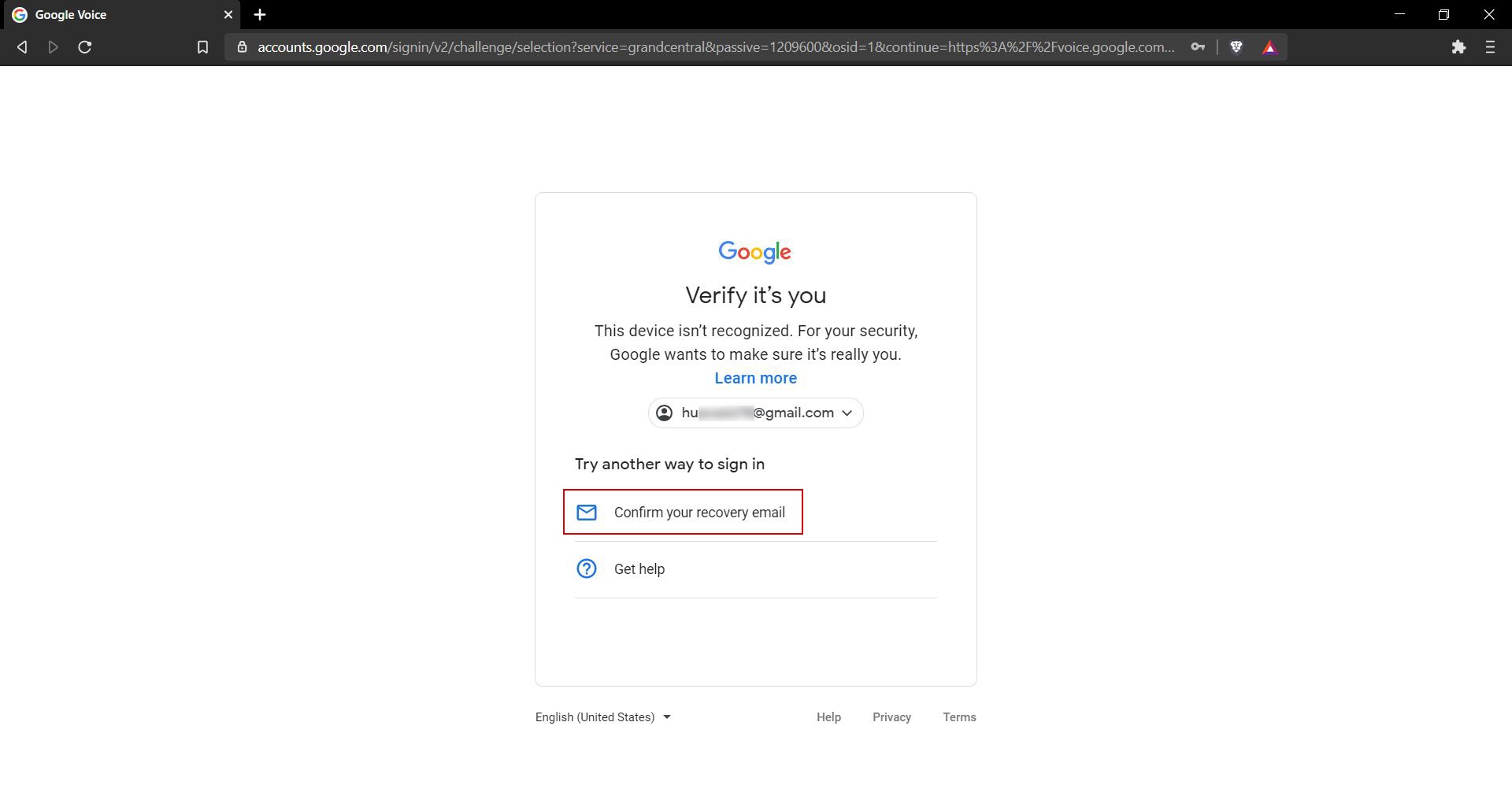Open the English (United States) language dropdown
The width and height of the screenshot is (1512, 811).
click(x=603, y=717)
